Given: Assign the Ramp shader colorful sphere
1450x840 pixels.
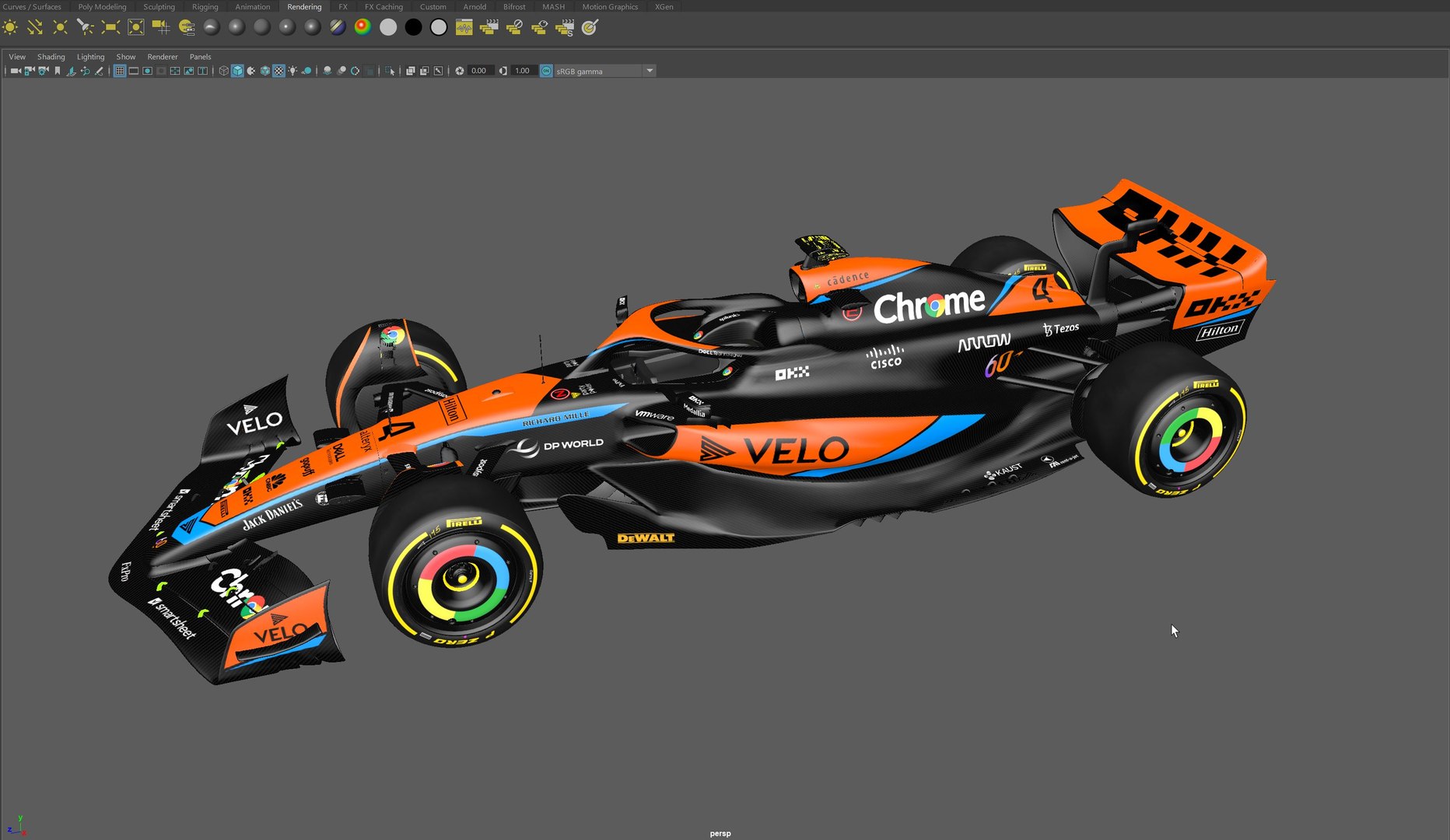Looking at the screenshot, I should tap(362, 27).
